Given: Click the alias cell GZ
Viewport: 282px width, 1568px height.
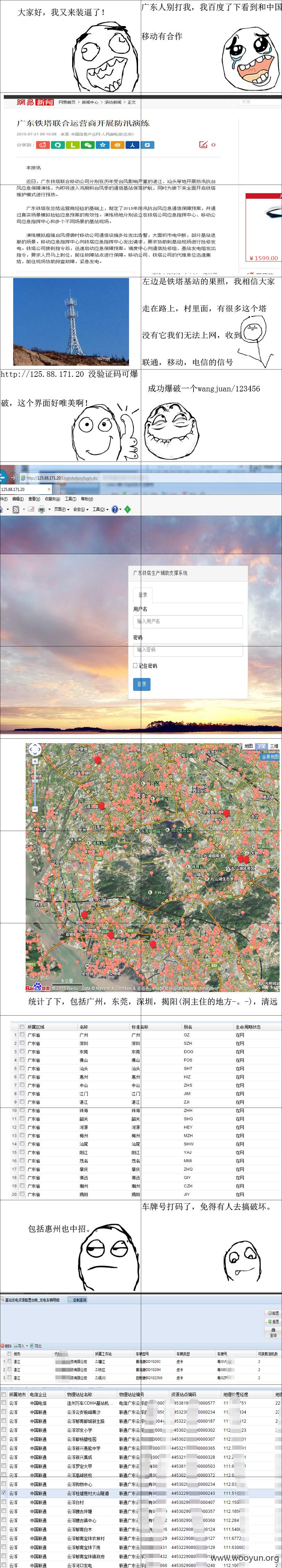Looking at the screenshot, I should pyautogui.click(x=186, y=1035).
